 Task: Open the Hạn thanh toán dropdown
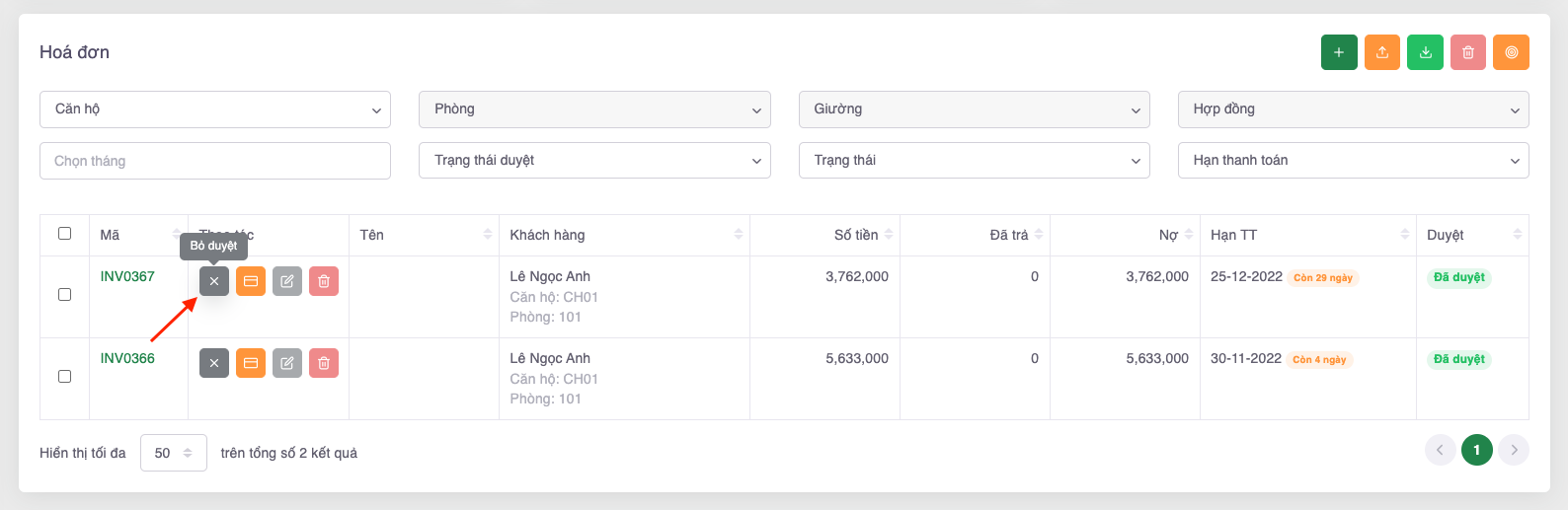(1353, 161)
